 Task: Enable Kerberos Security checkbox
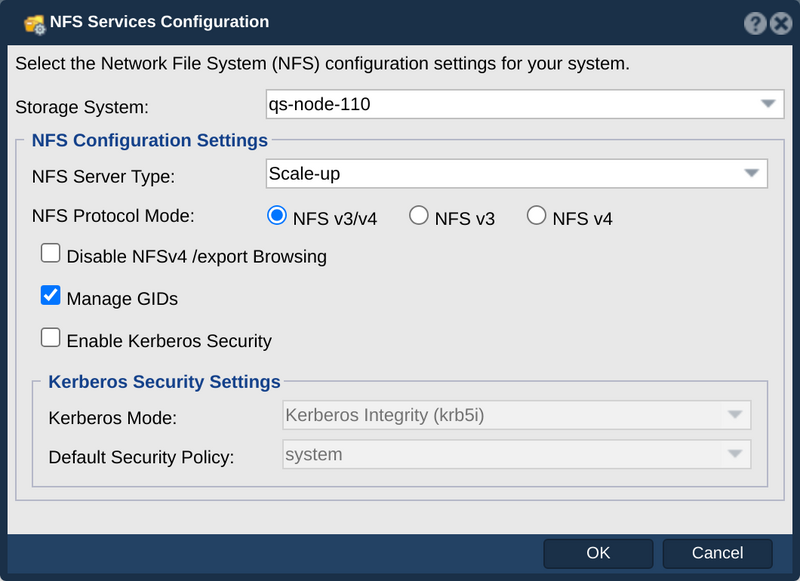51,338
